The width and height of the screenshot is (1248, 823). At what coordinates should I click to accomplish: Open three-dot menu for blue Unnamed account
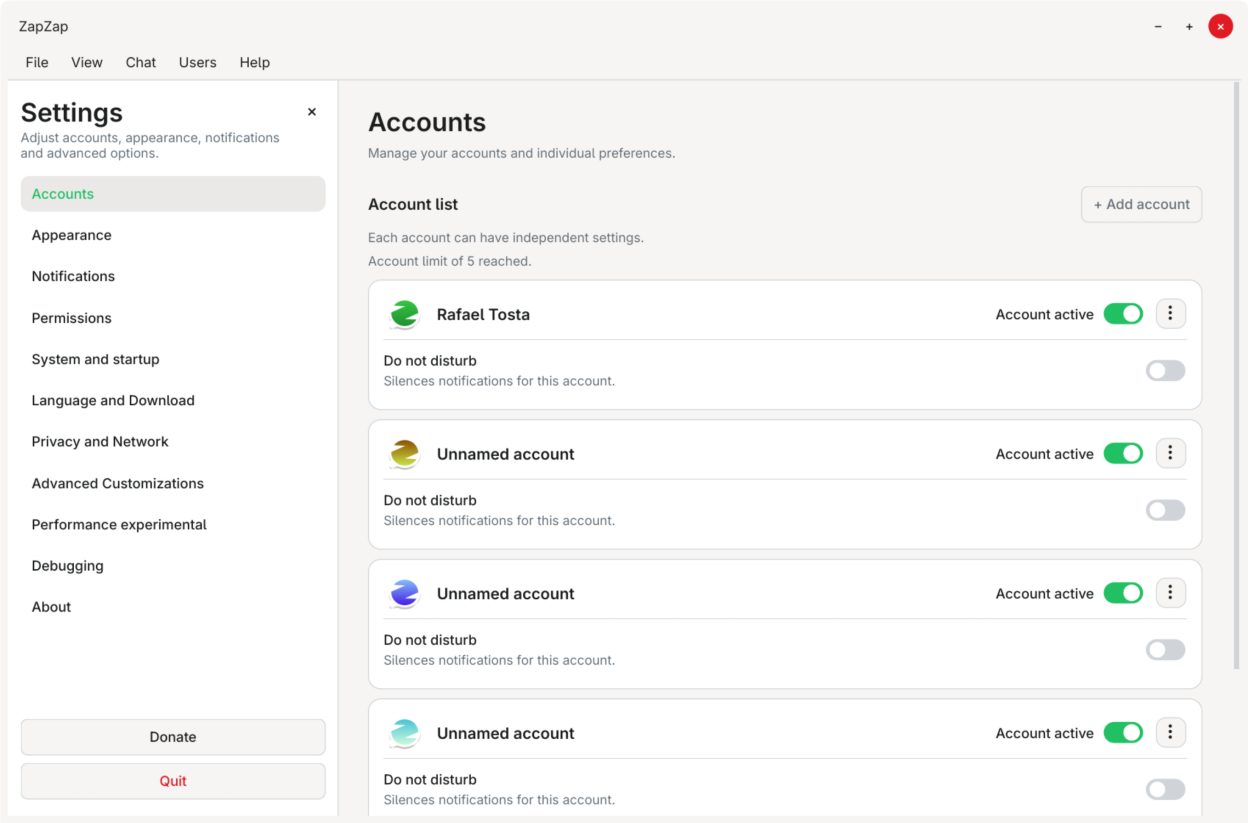tap(1170, 593)
